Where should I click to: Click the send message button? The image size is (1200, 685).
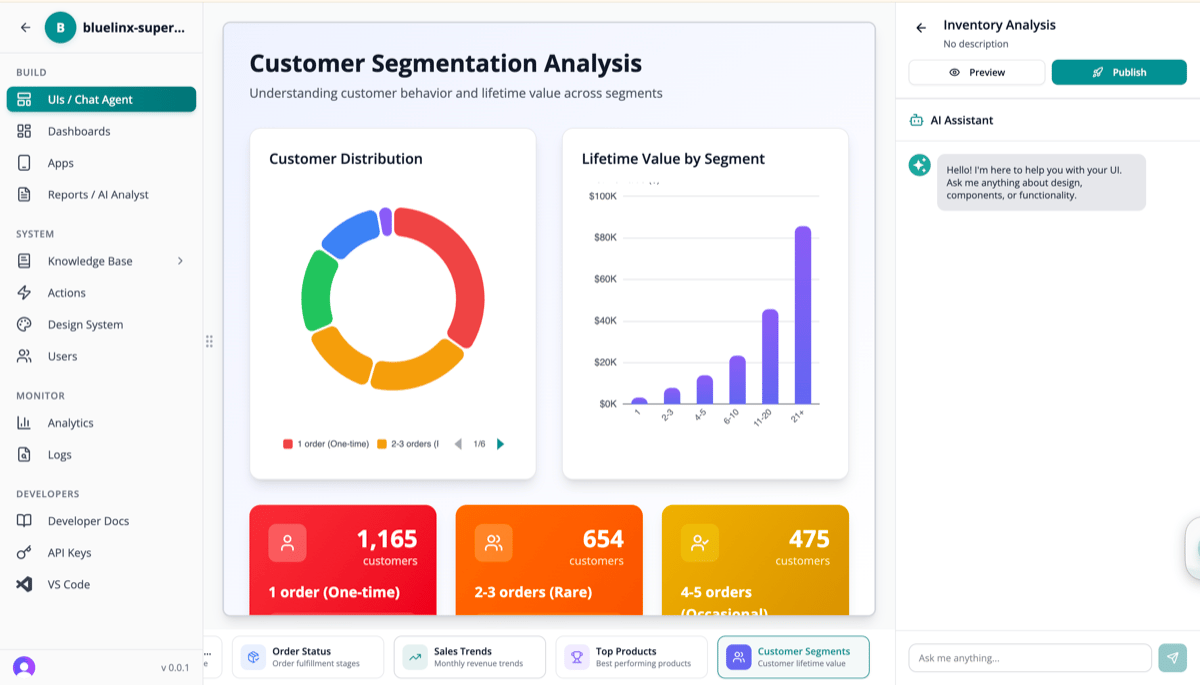pos(1172,658)
